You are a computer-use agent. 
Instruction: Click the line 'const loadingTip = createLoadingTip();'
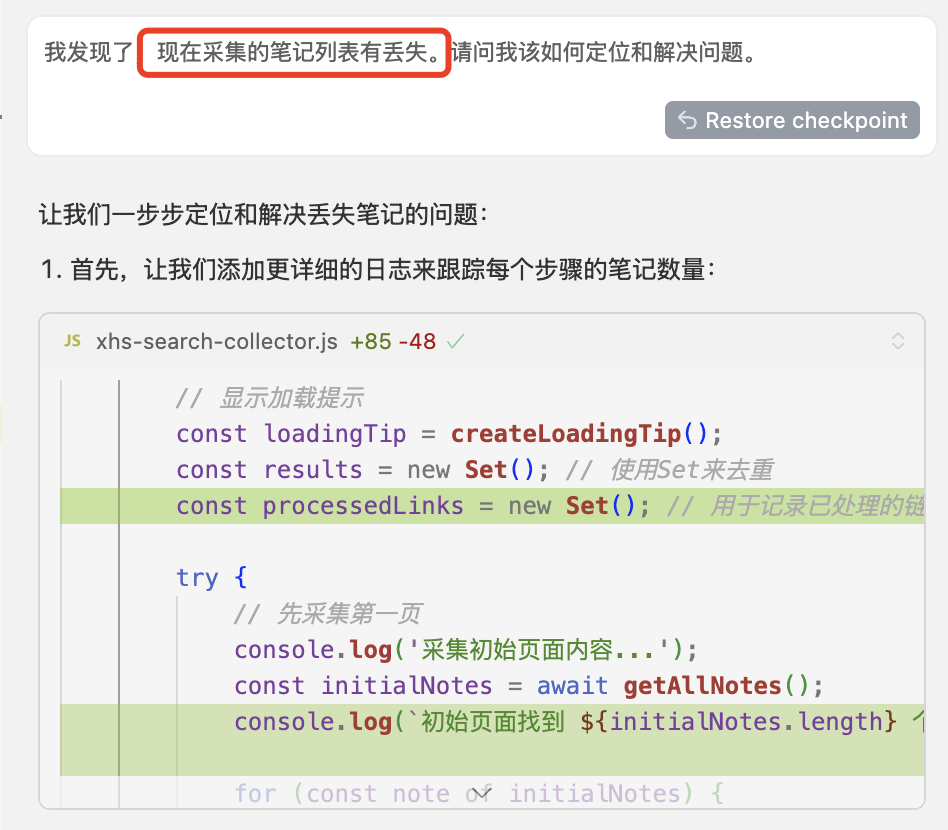[x=449, y=434]
